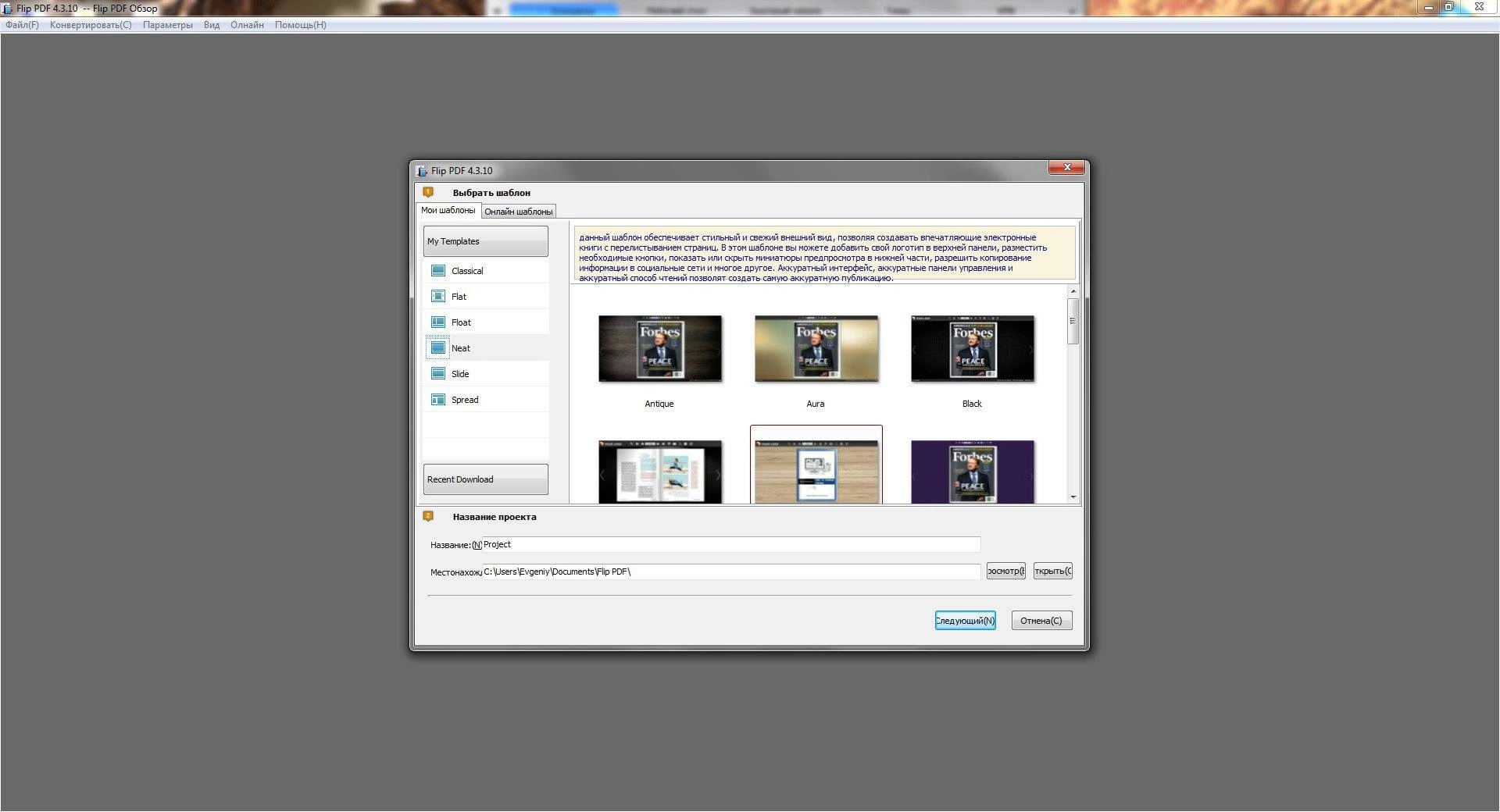
Task: Click the Flat template icon
Action: 438,297
